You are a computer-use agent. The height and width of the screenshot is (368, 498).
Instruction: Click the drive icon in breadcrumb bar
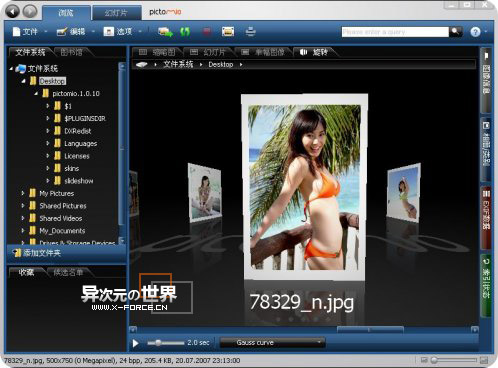coord(142,64)
